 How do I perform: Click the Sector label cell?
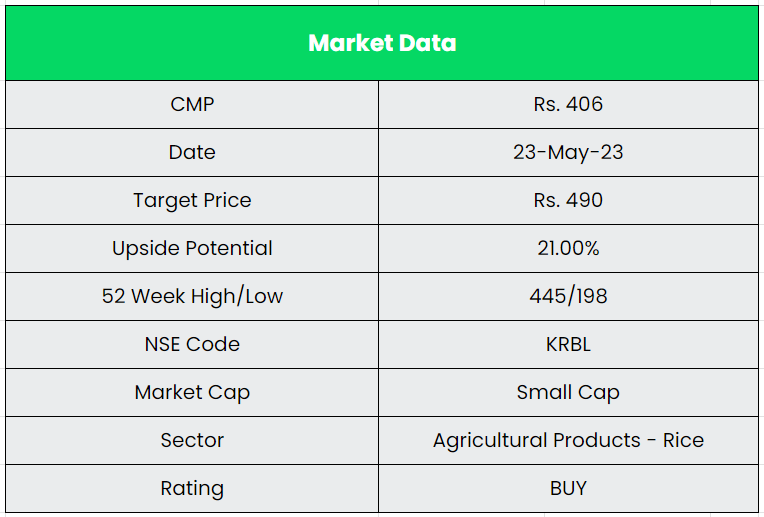click(x=192, y=440)
